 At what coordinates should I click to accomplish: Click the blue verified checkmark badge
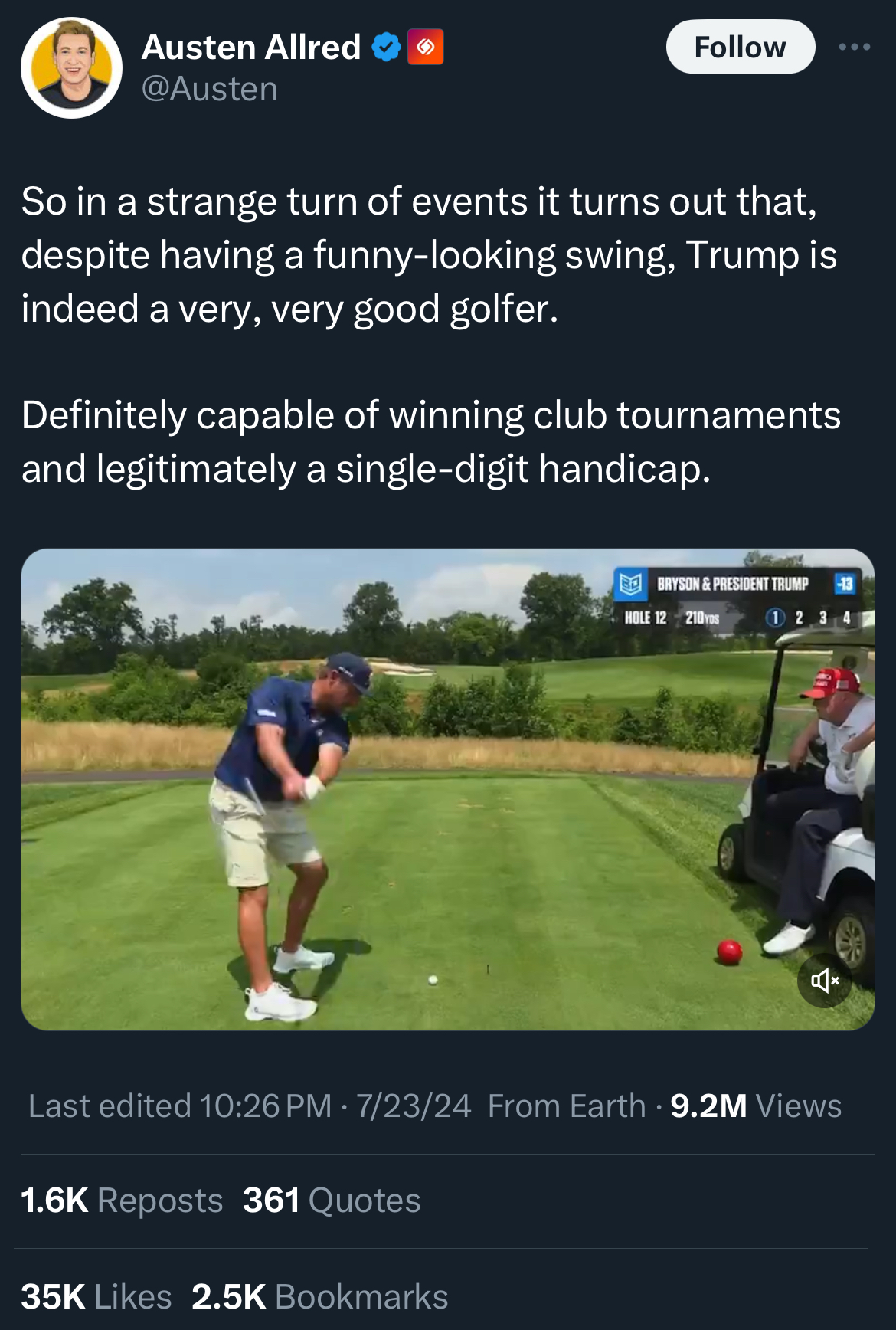click(386, 47)
